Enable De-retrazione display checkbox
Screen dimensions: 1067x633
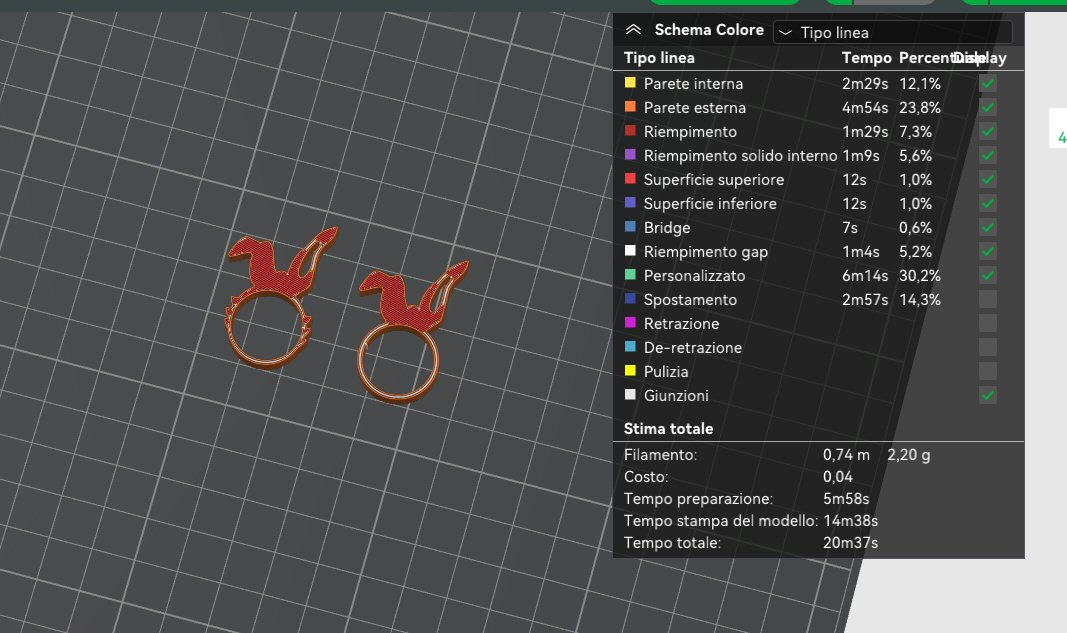[988, 347]
